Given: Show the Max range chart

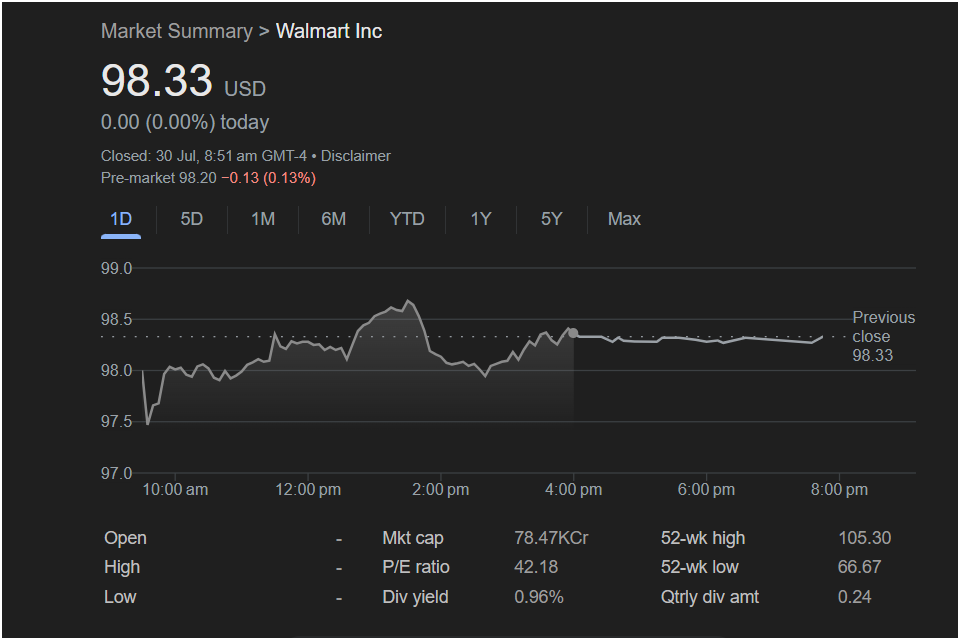Looking at the screenshot, I should (624, 219).
